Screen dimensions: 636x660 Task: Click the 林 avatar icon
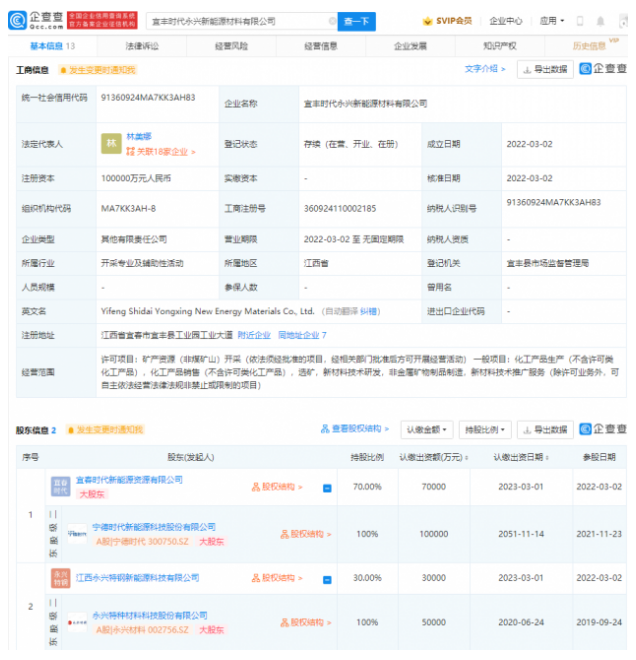pyautogui.click(x=111, y=144)
